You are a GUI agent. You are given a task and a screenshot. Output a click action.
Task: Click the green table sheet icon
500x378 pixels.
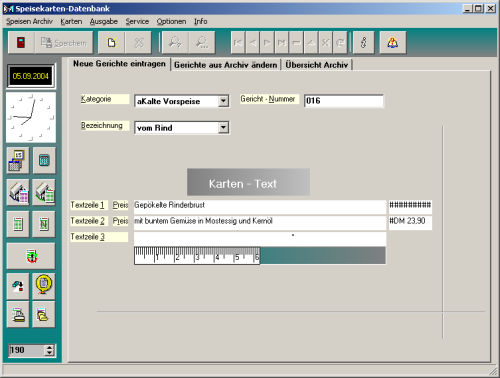point(18,224)
